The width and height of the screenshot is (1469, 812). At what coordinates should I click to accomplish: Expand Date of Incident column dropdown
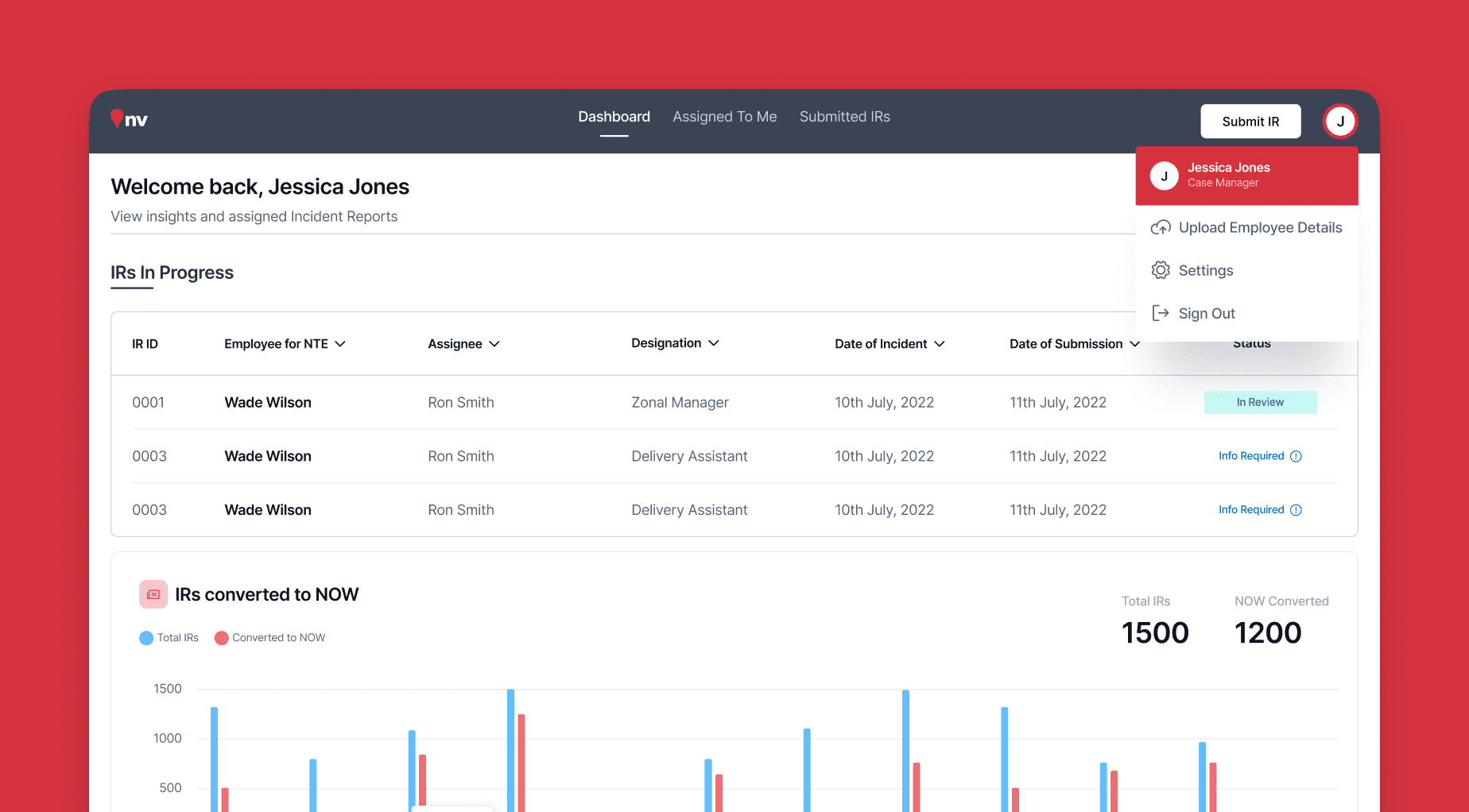pos(890,344)
